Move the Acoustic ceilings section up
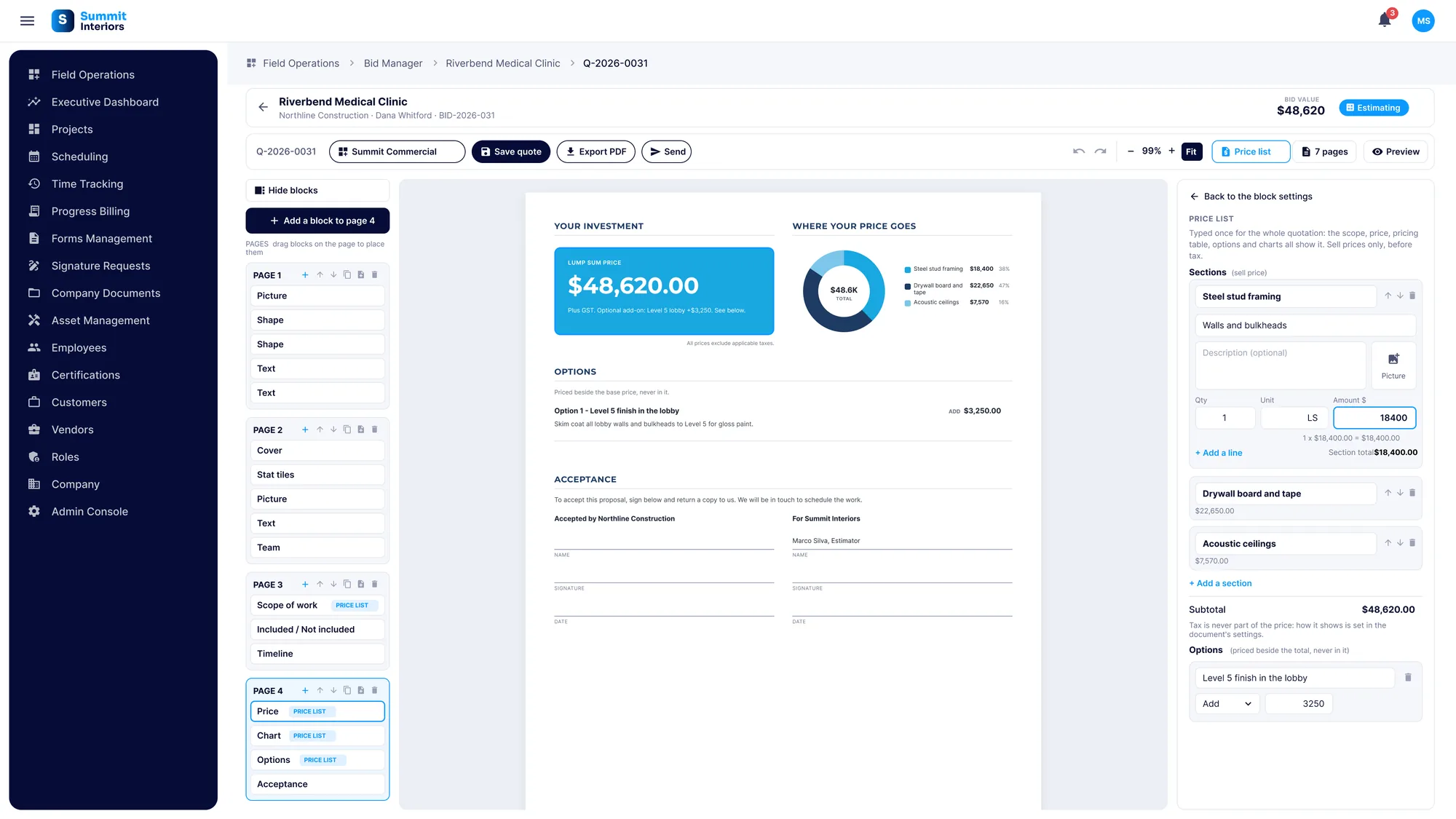1456x819 pixels. 1388,543
